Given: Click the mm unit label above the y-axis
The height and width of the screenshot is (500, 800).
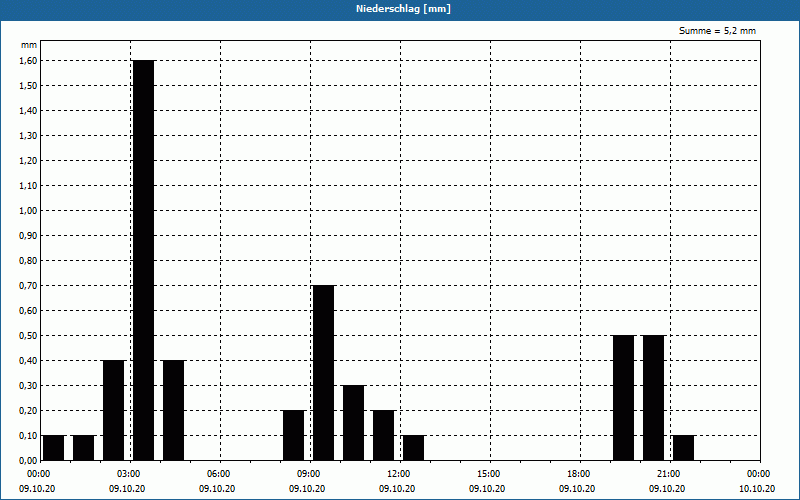Looking at the screenshot, I should 29,45.
